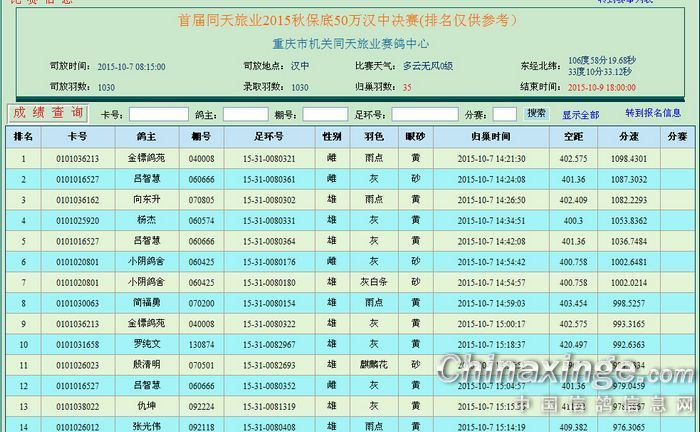Open the 转到报名信息 link
The image size is (700, 432).
tap(653, 114)
